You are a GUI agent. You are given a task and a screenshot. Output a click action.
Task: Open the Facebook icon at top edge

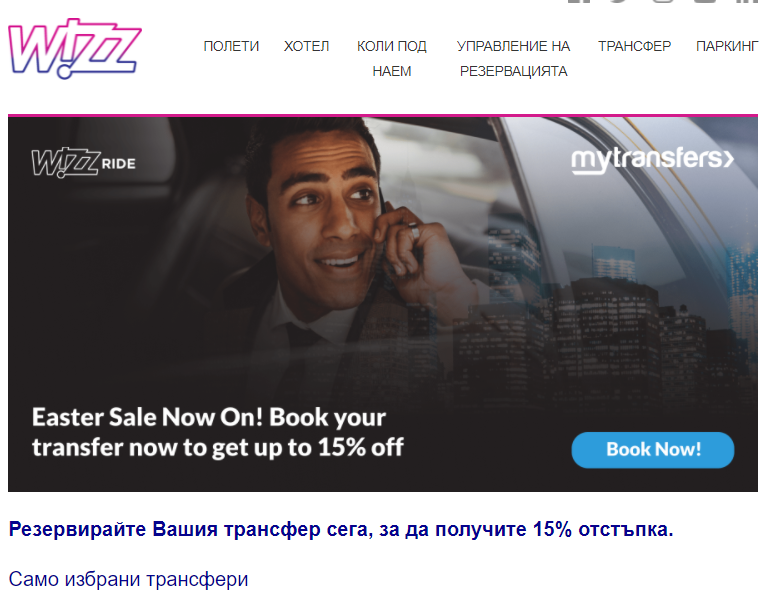(578, 1)
